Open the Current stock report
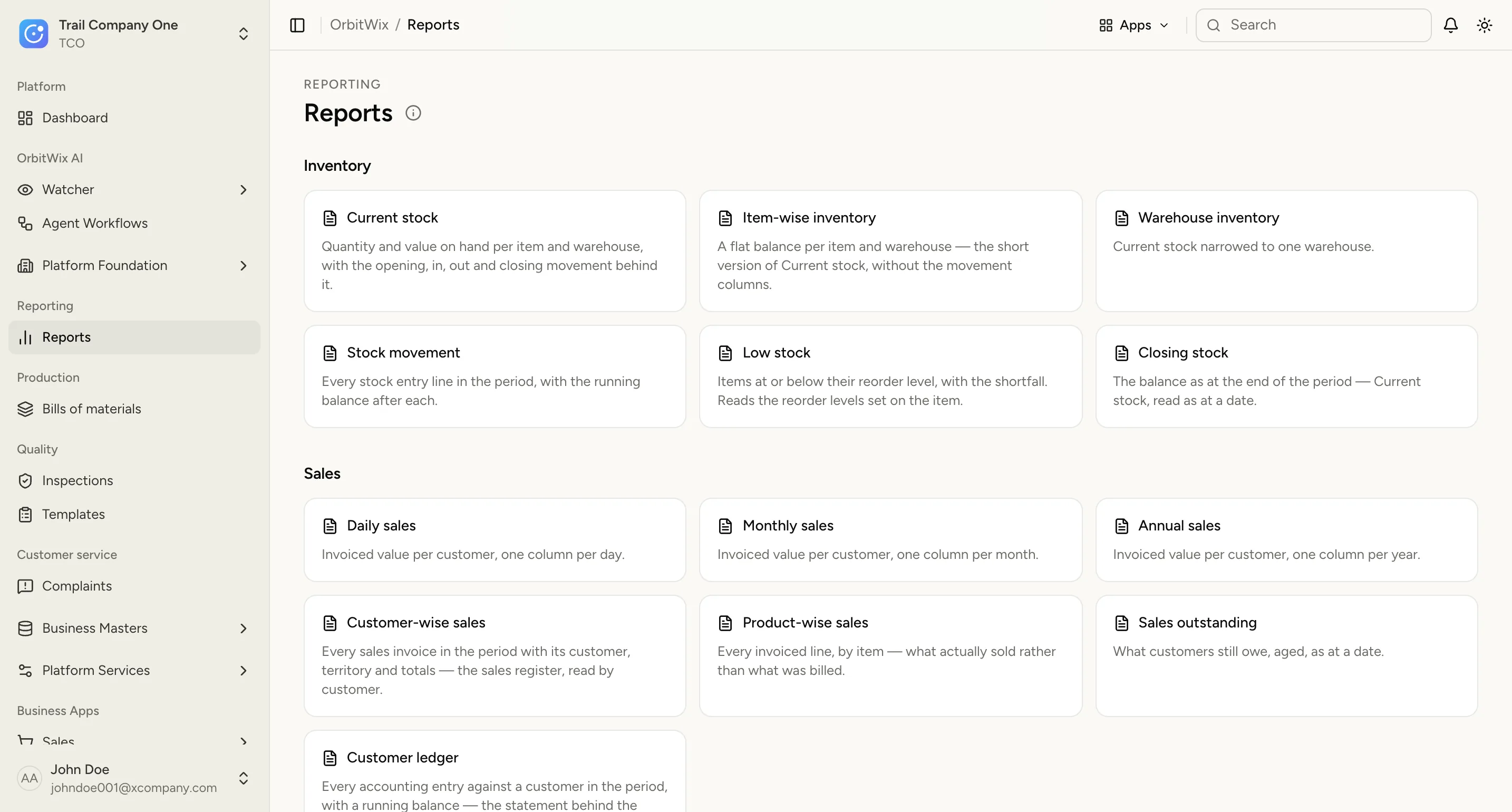 tap(495, 250)
